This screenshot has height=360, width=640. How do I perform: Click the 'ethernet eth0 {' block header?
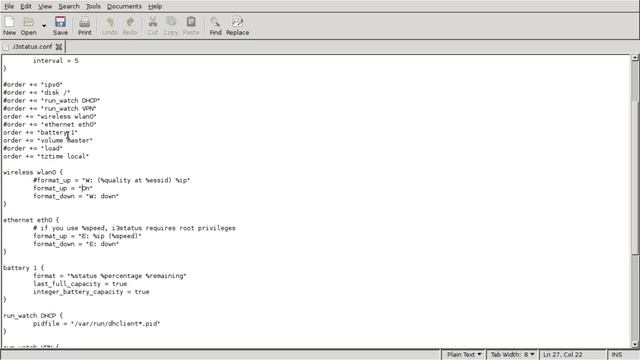(31, 220)
